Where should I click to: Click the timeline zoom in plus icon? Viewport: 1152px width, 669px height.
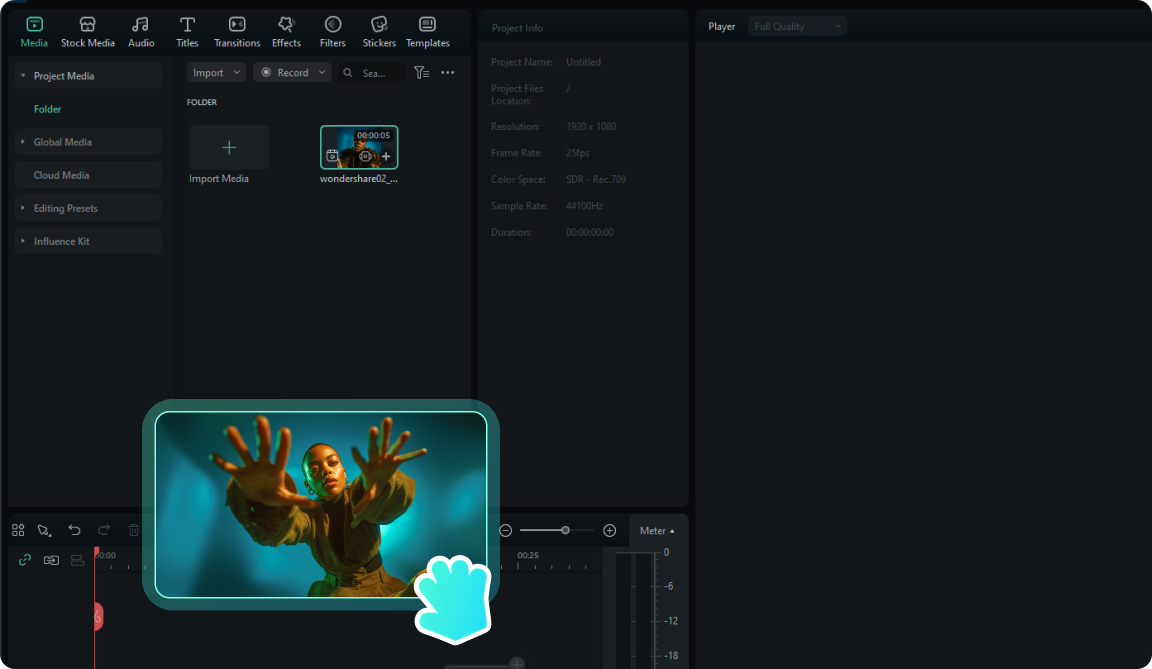tap(610, 530)
